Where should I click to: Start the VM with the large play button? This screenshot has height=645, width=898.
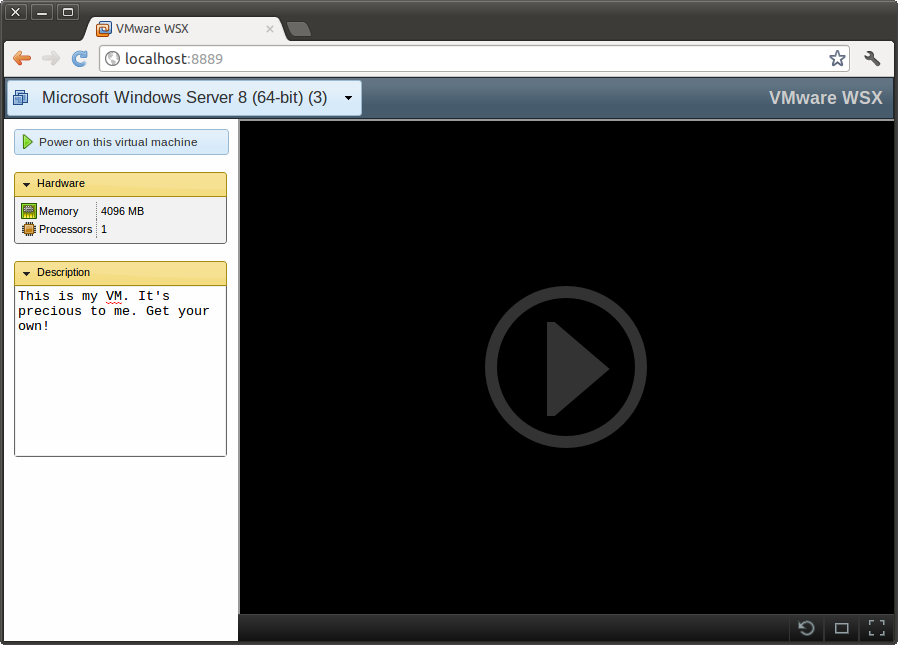pyautogui.click(x=566, y=367)
